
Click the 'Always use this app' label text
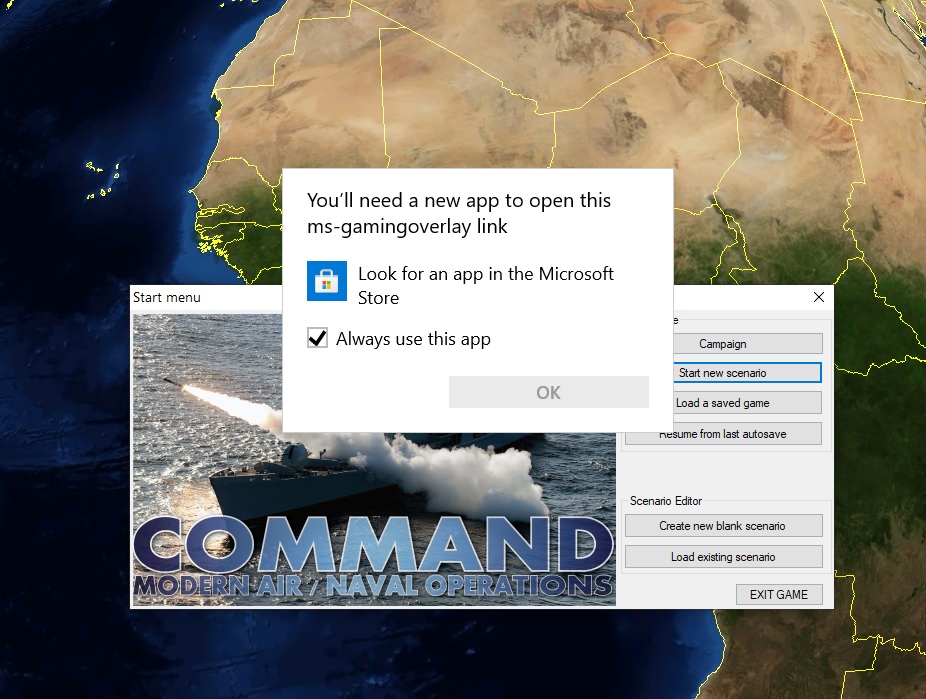413,339
